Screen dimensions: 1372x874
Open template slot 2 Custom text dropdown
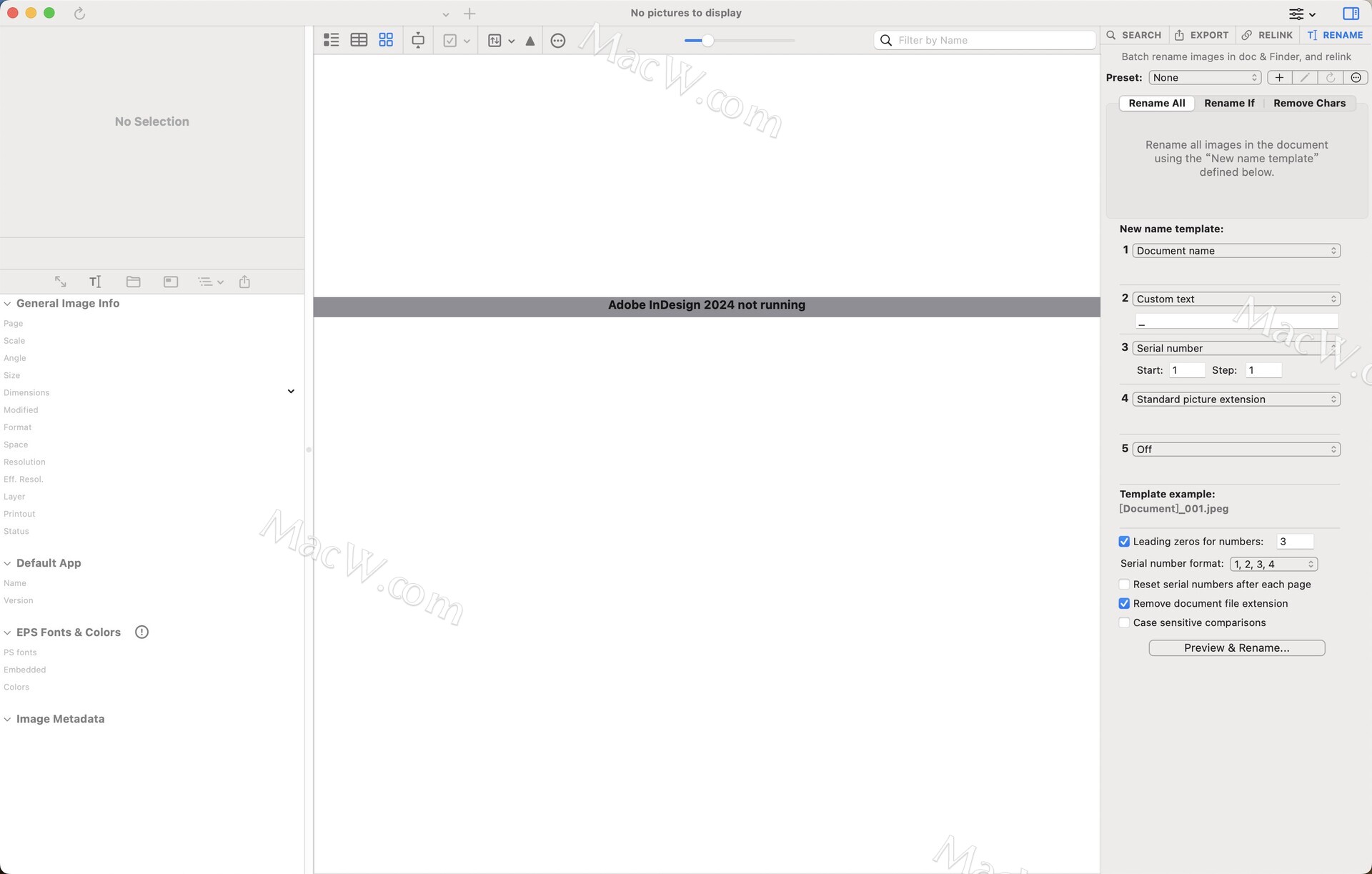[x=1236, y=299]
